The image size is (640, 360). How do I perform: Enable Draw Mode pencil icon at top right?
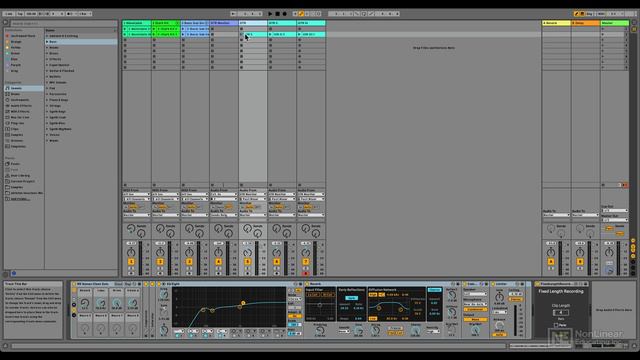point(576,13)
